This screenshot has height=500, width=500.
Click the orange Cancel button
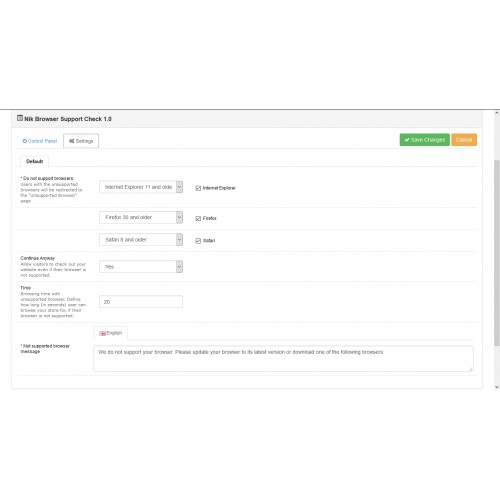point(464,140)
